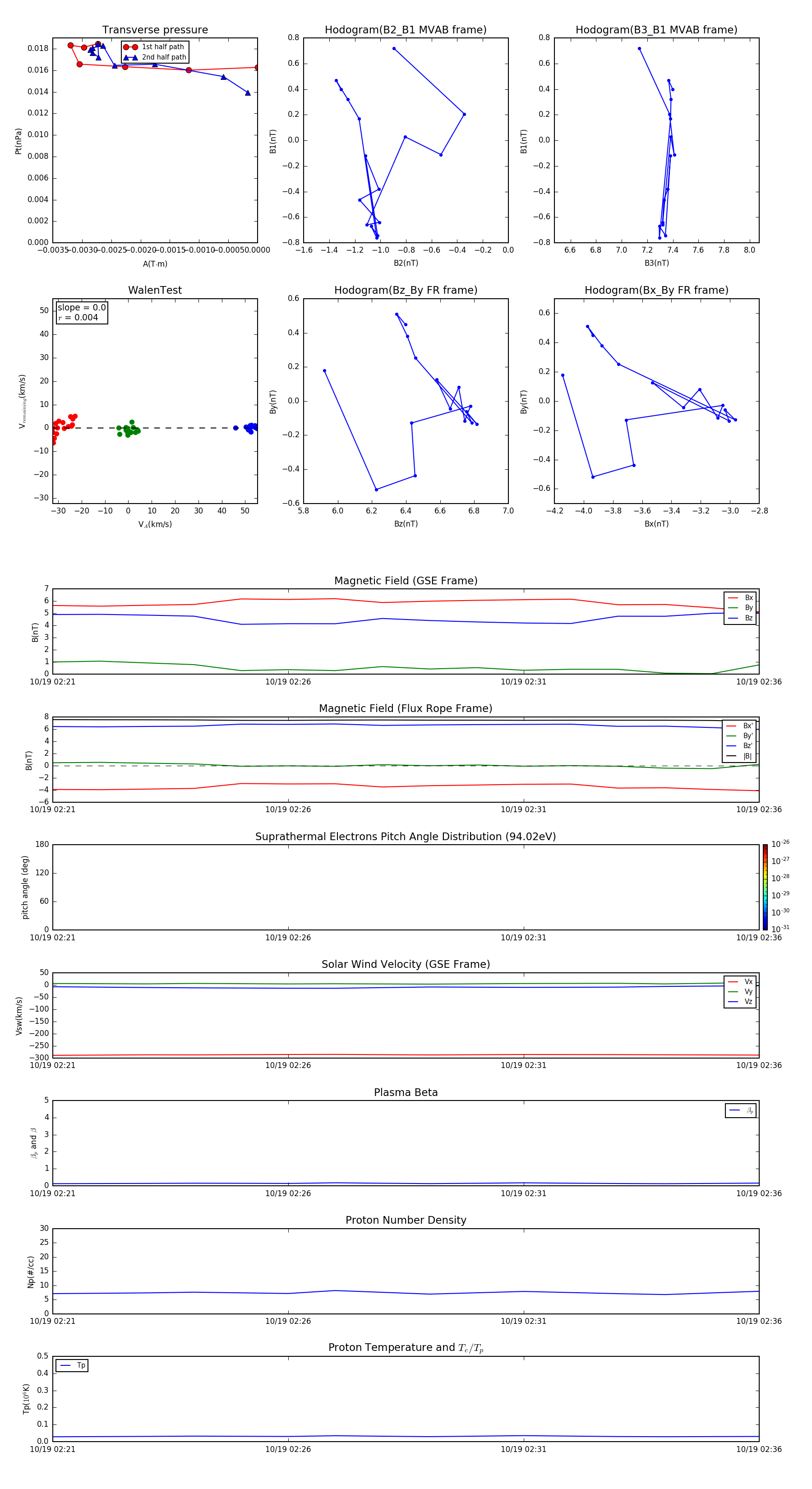Select the Bz entry in GSE legend
812x1489 pixels.
[740, 618]
